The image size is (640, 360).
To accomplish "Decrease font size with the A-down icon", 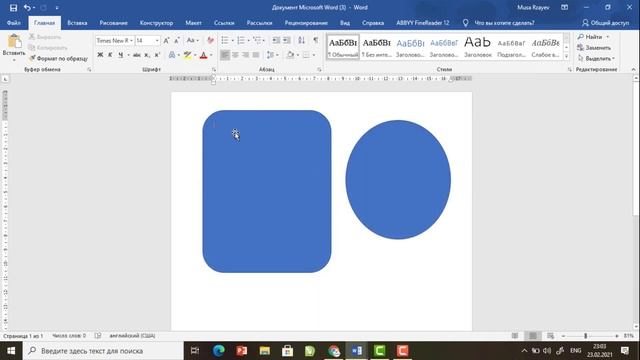I will pos(177,40).
